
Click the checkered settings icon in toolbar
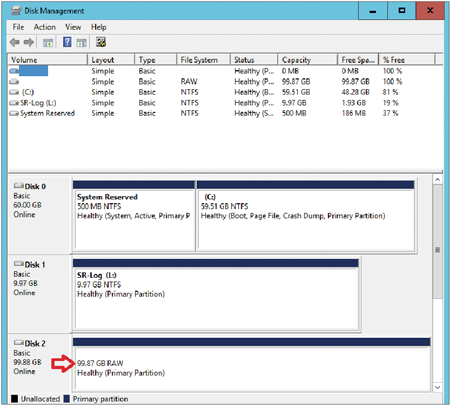coord(101,42)
